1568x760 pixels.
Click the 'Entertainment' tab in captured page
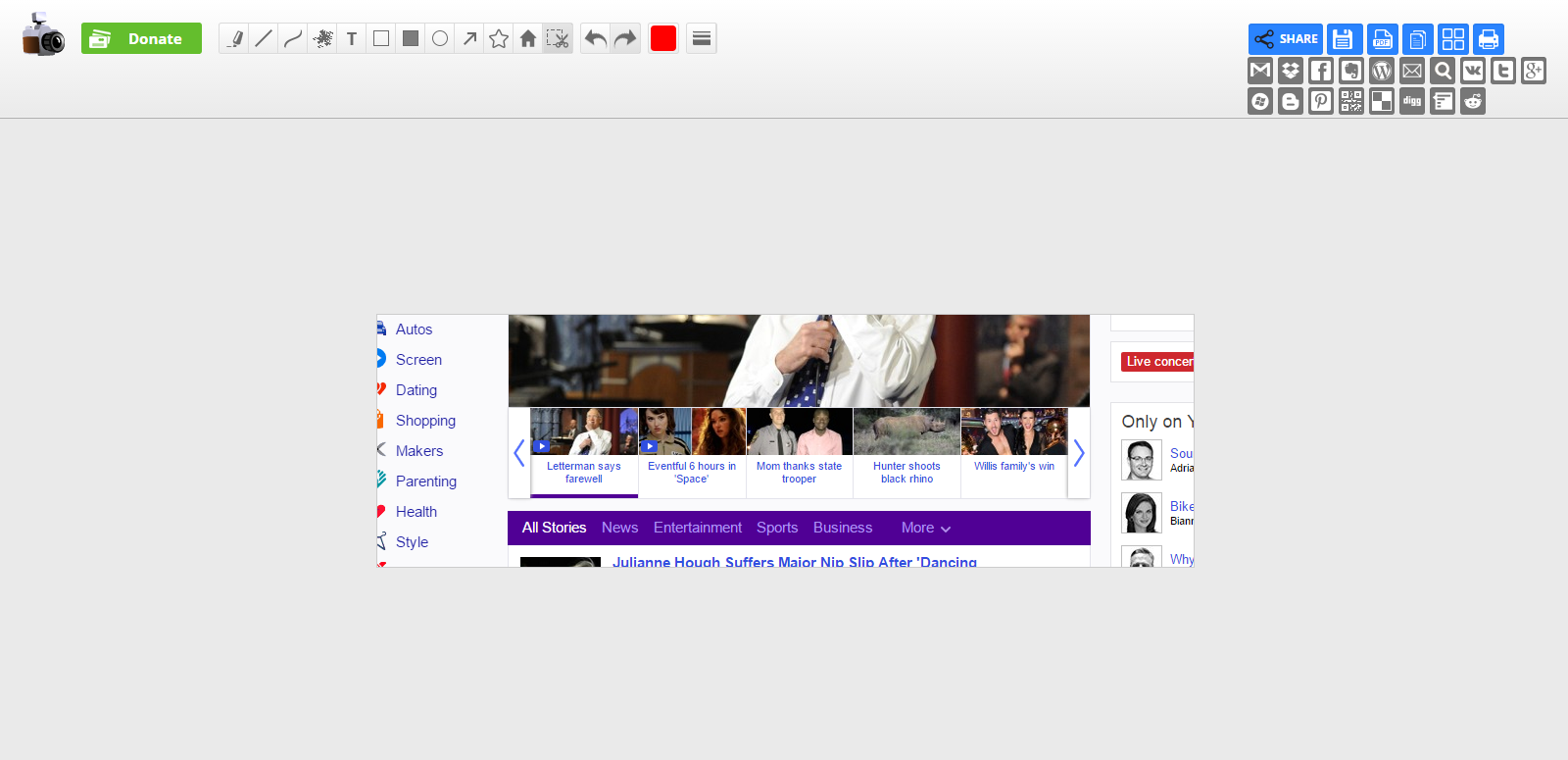pos(698,528)
